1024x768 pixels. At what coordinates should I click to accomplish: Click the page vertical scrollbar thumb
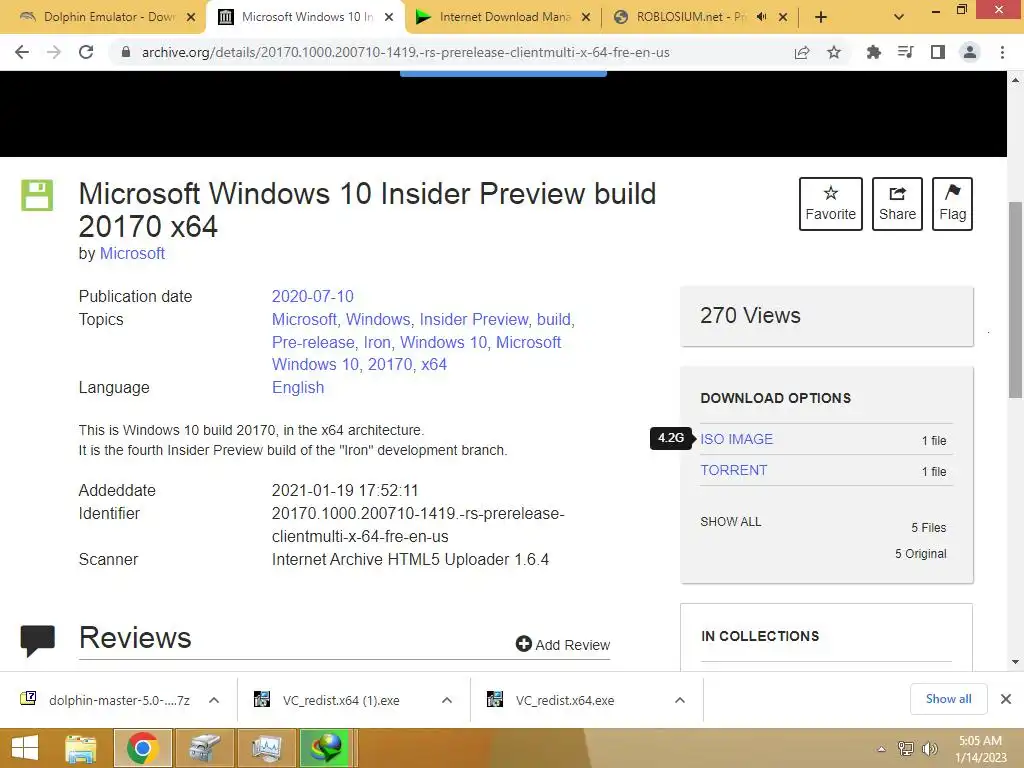(1016, 300)
